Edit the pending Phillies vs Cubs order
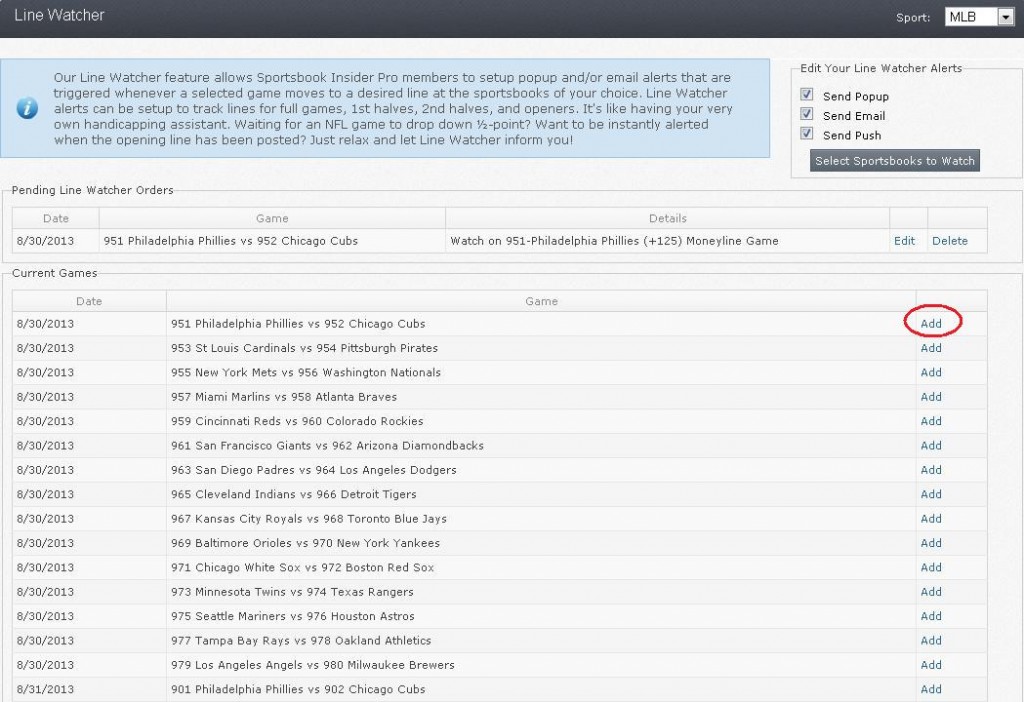This screenshot has height=702, width=1024. (904, 241)
